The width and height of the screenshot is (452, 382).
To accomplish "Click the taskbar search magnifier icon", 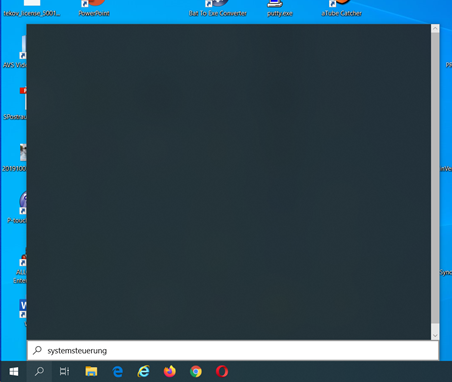I will (39, 371).
